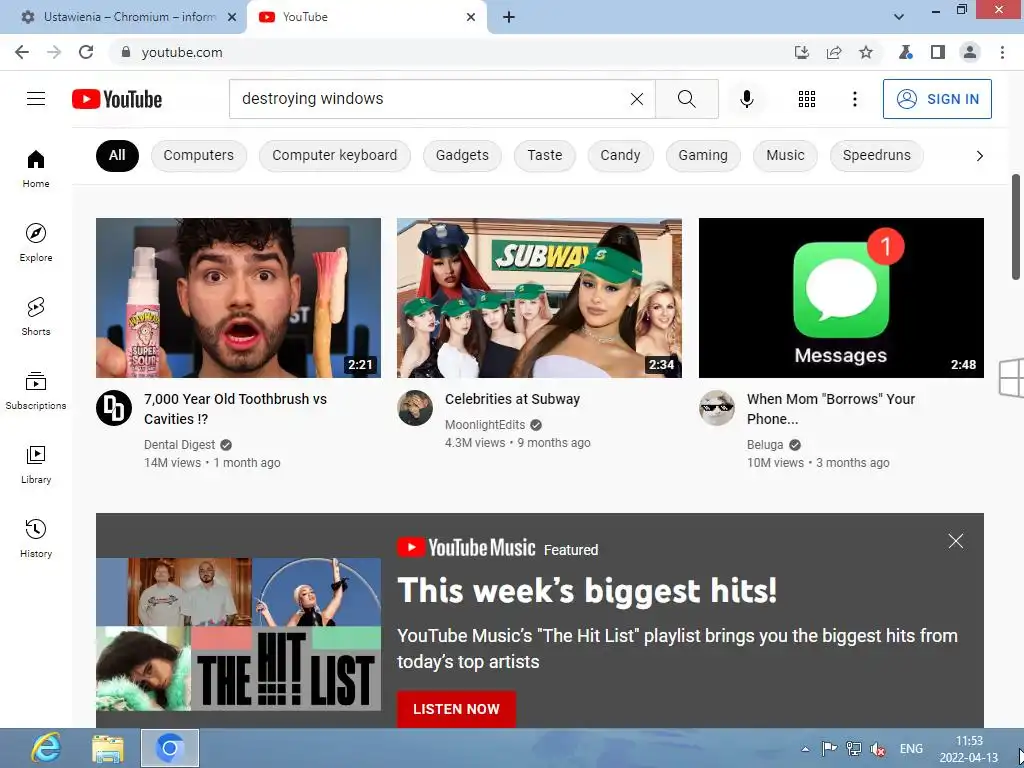
Task: Select the Candy filter chip
Action: tap(620, 155)
